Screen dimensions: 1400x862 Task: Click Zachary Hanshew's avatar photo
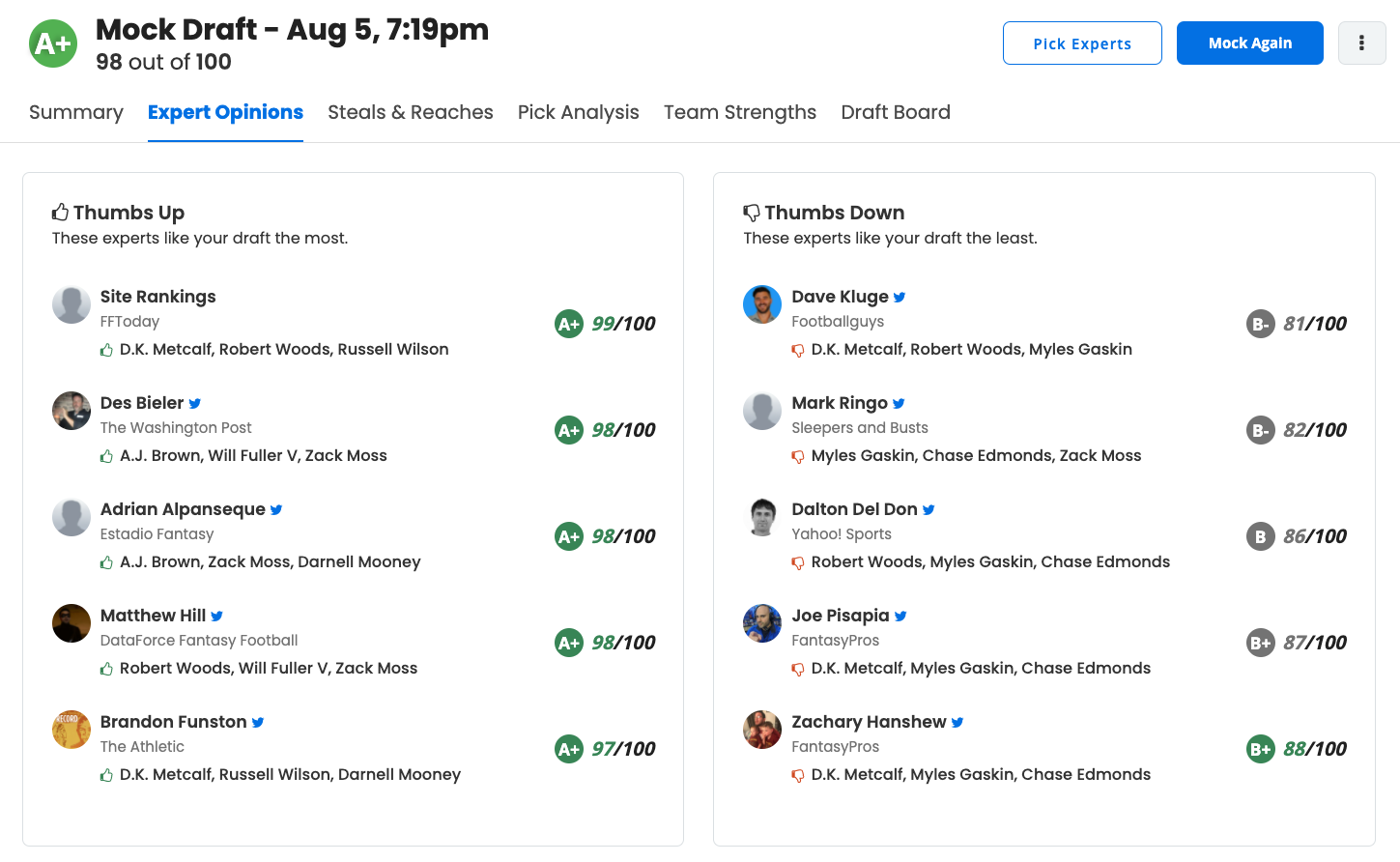pos(762,730)
